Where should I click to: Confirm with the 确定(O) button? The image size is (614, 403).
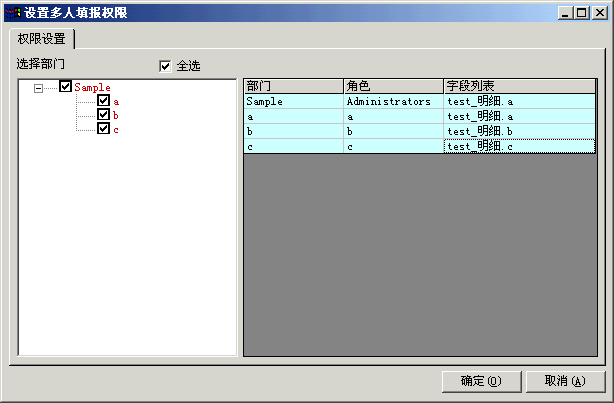coord(482,381)
